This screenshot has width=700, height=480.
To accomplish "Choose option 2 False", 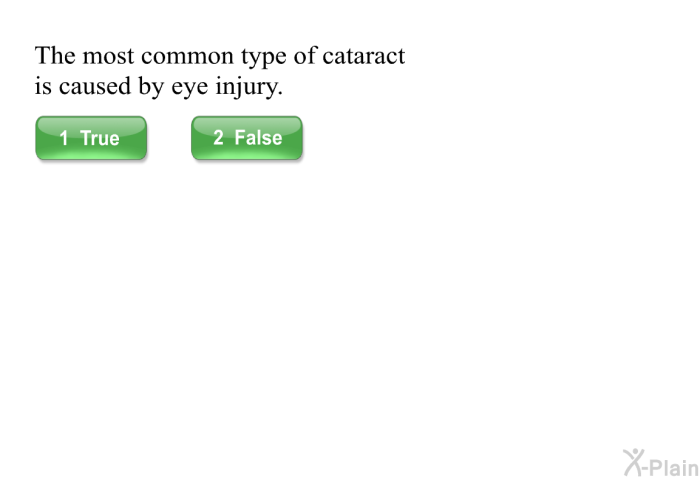I will (247, 138).
